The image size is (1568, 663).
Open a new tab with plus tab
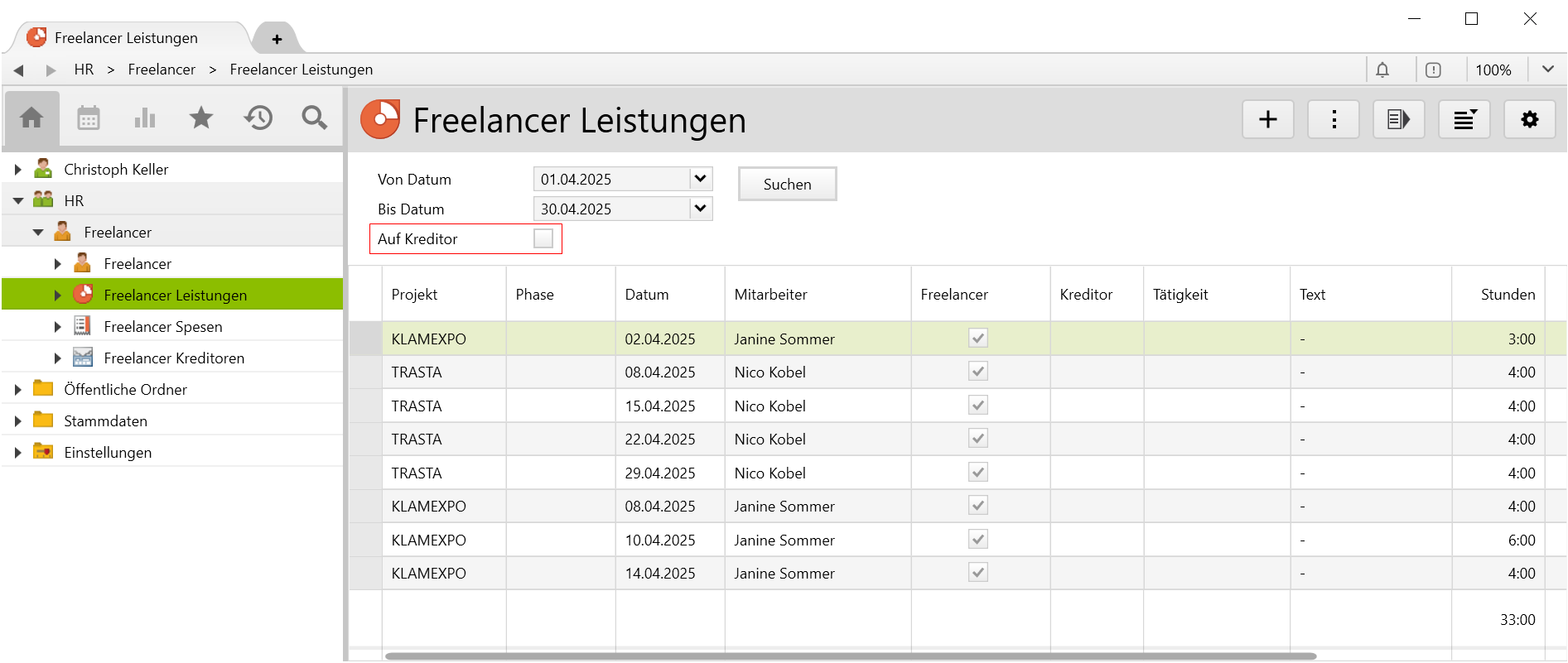(x=277, y=39)
